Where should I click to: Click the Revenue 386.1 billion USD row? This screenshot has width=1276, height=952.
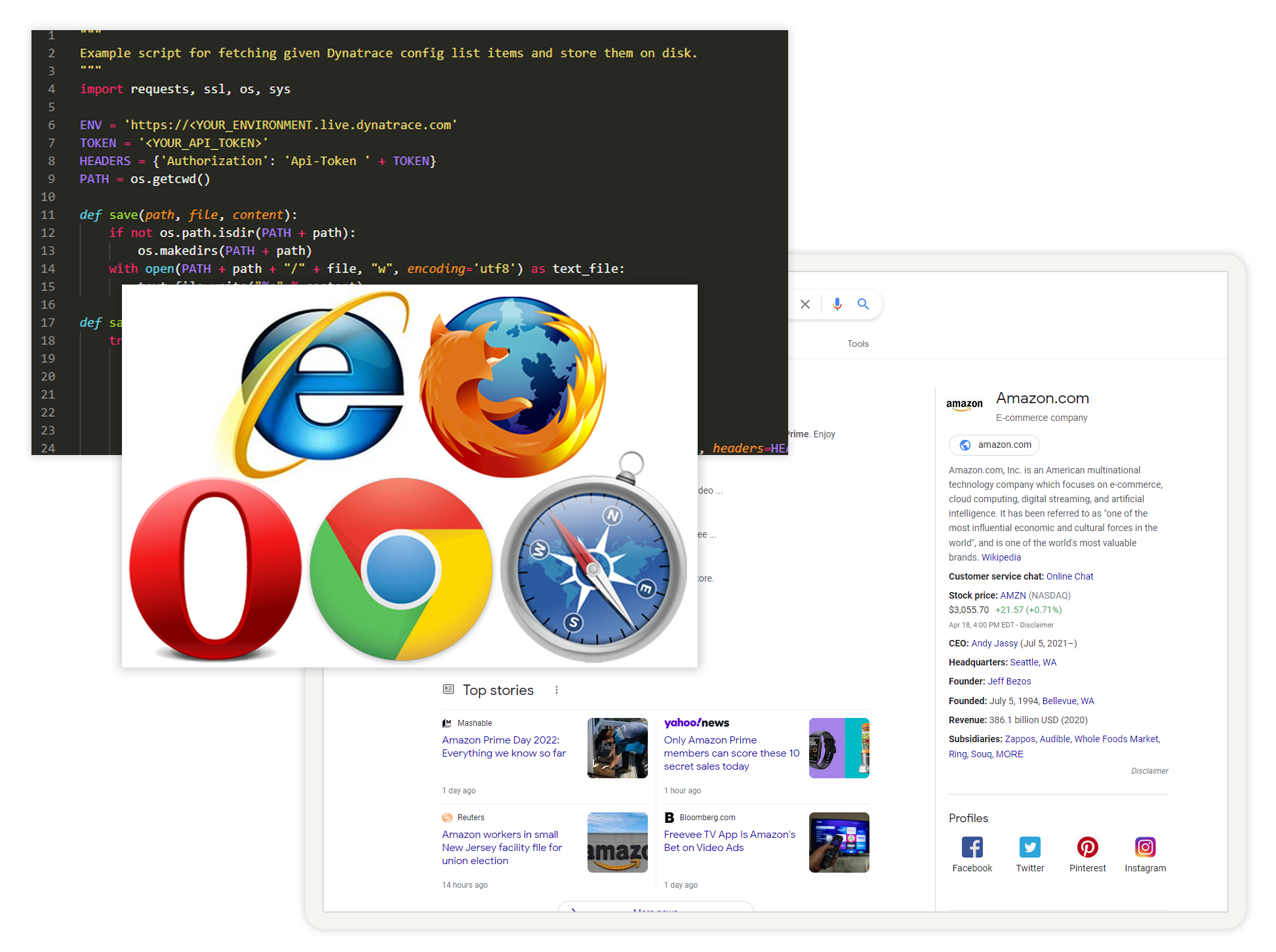pyautogui.click(x=1018, y=720)
